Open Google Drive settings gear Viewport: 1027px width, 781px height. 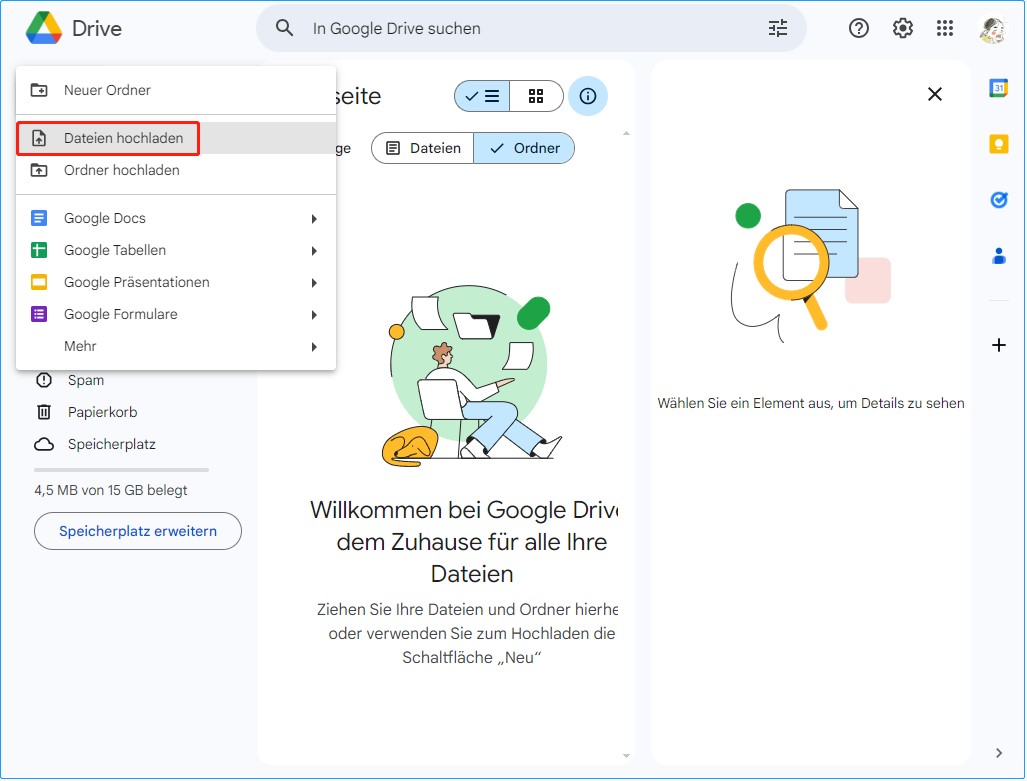point(902,28)
